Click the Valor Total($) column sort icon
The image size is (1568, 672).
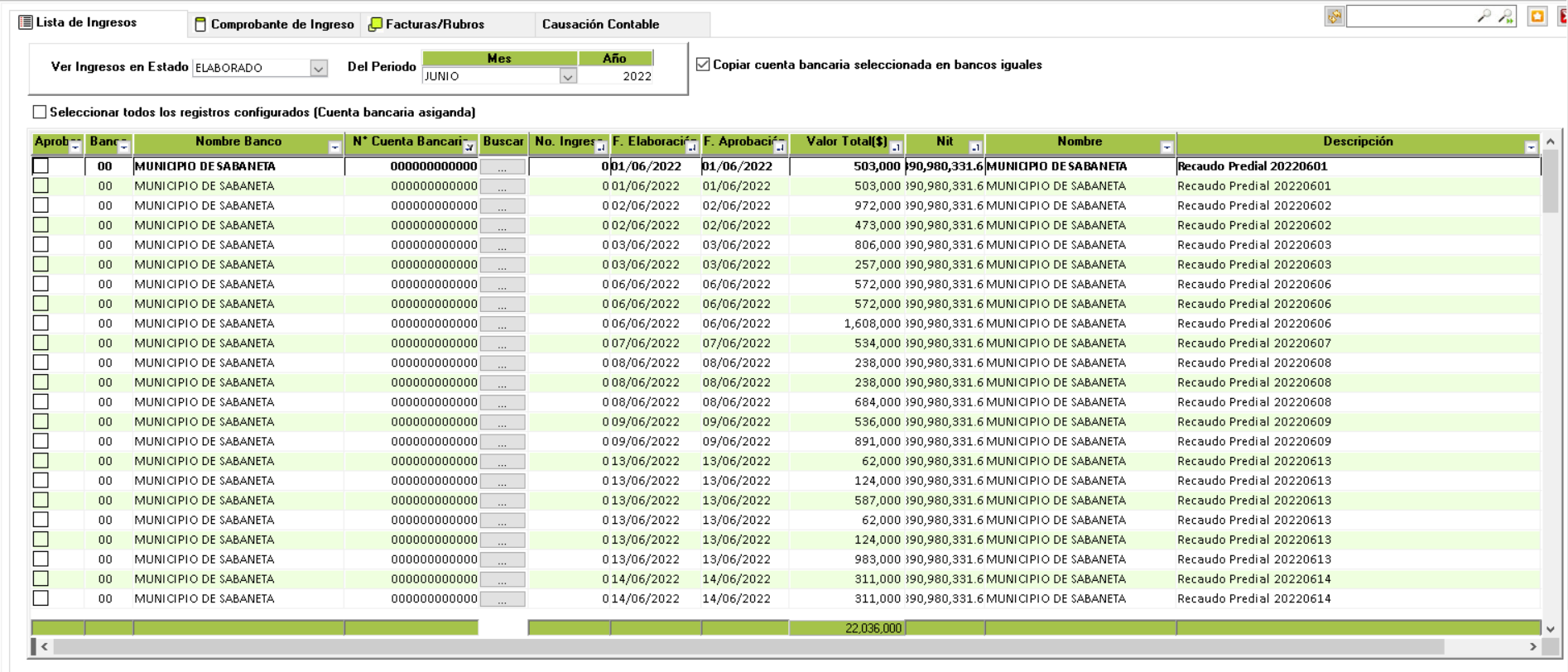[896, 147]
